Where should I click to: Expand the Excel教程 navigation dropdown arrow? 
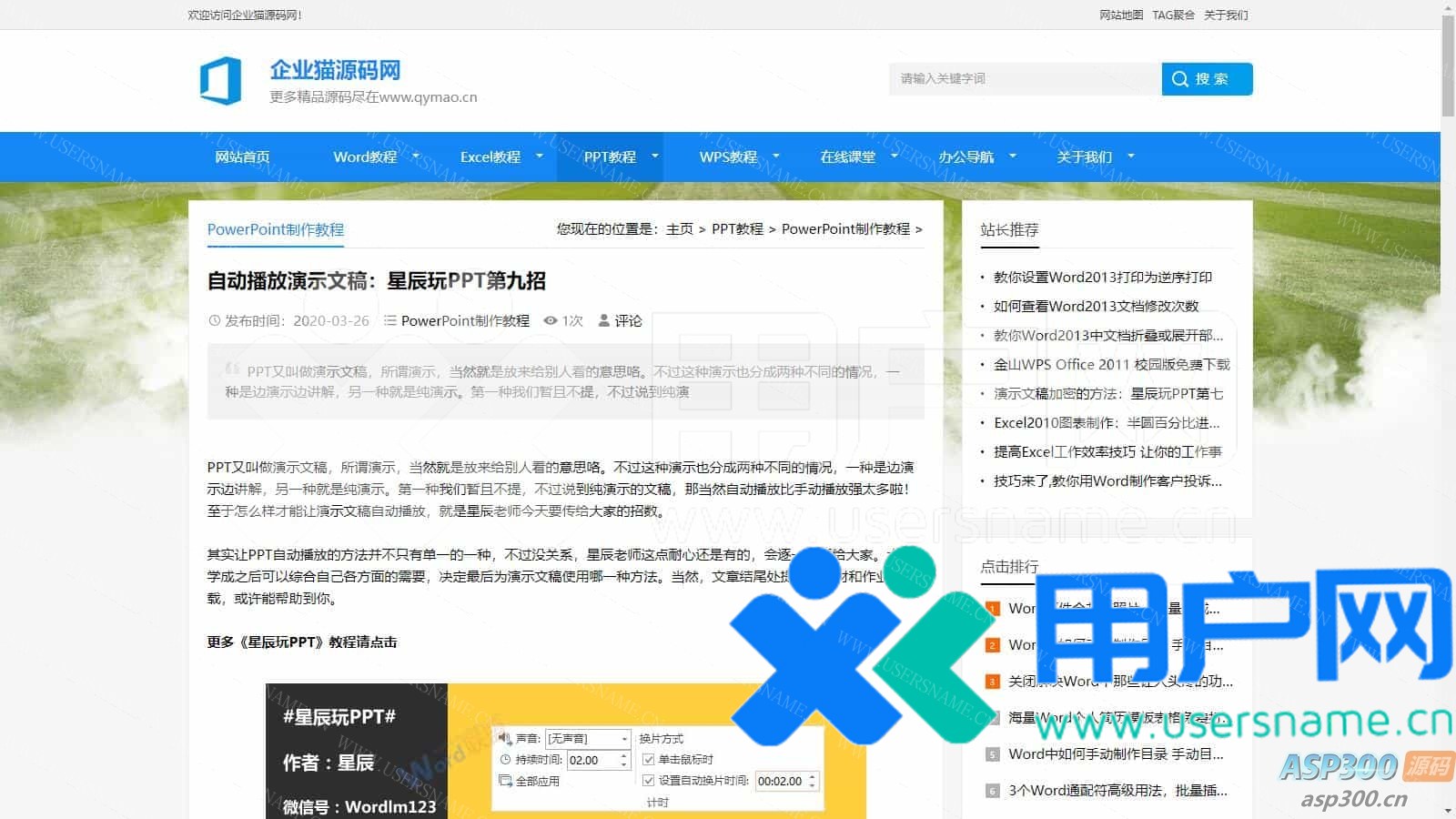point(539,157)
